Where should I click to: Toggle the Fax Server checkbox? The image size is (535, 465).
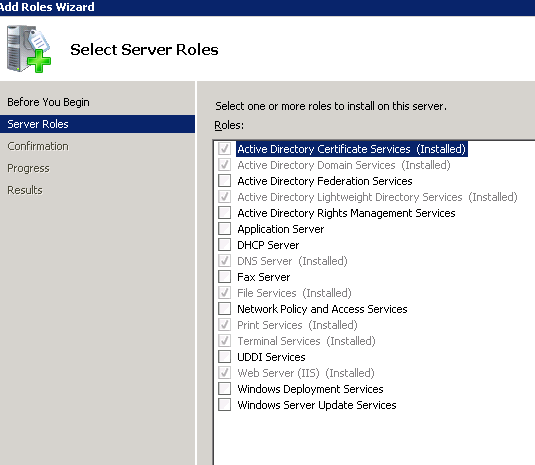225,277
